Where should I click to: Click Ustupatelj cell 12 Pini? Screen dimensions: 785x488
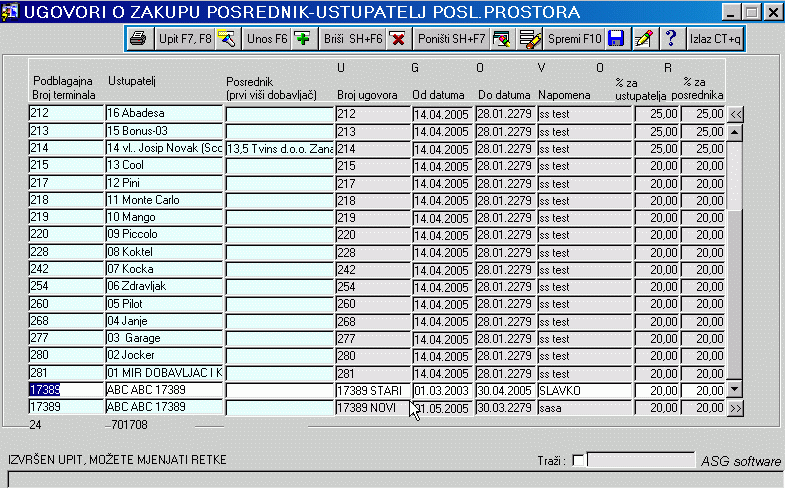[x=164, y=183]
